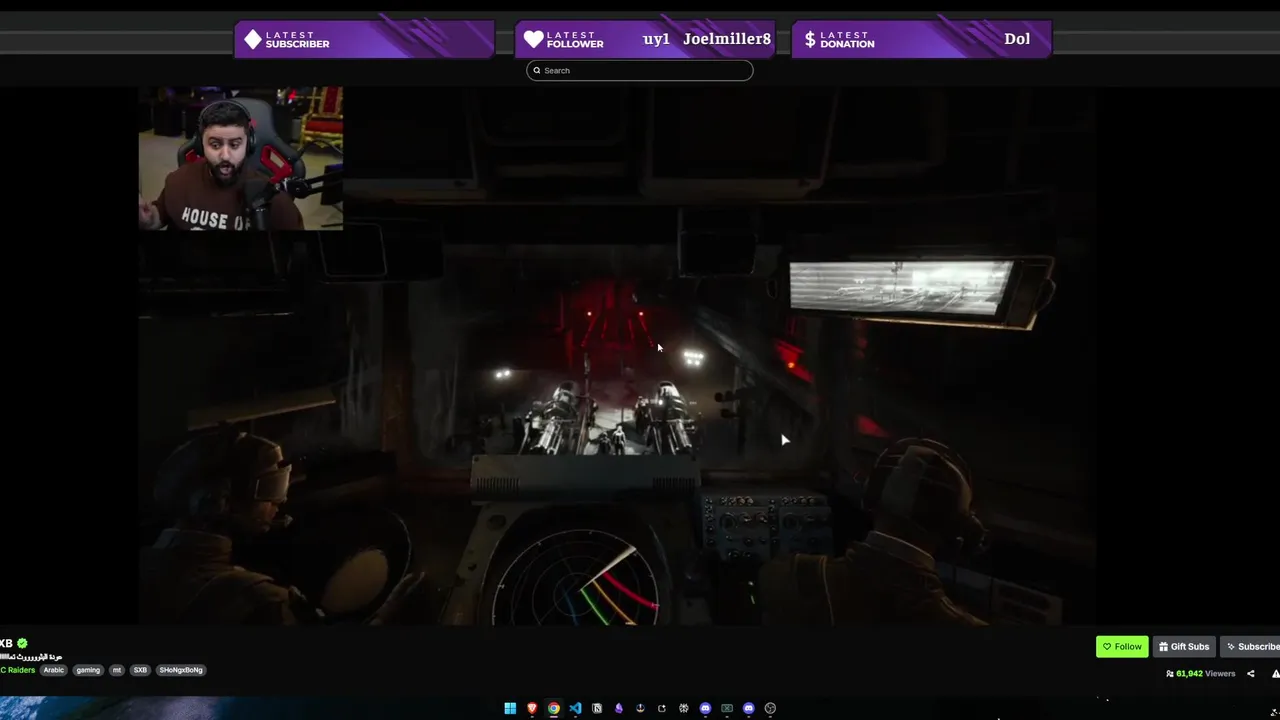This screenshot has width=1280, height=720.
Task: Select the SHoNgxBoNg tag
Action: [x=181, y=670]
